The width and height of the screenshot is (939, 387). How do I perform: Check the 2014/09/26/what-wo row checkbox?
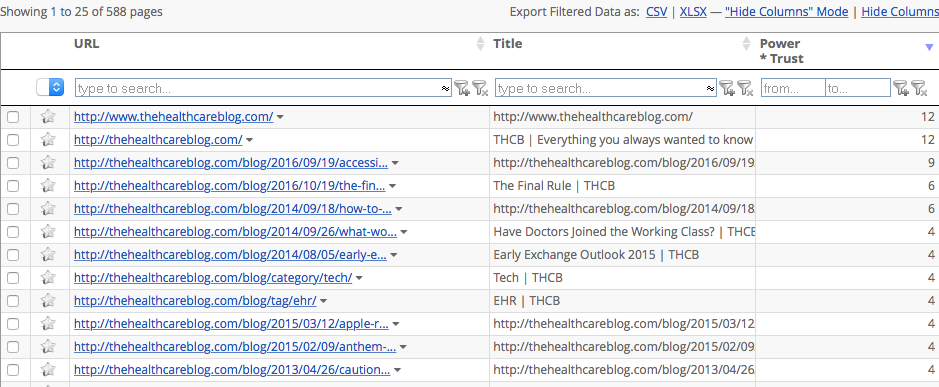click(13, 232)
